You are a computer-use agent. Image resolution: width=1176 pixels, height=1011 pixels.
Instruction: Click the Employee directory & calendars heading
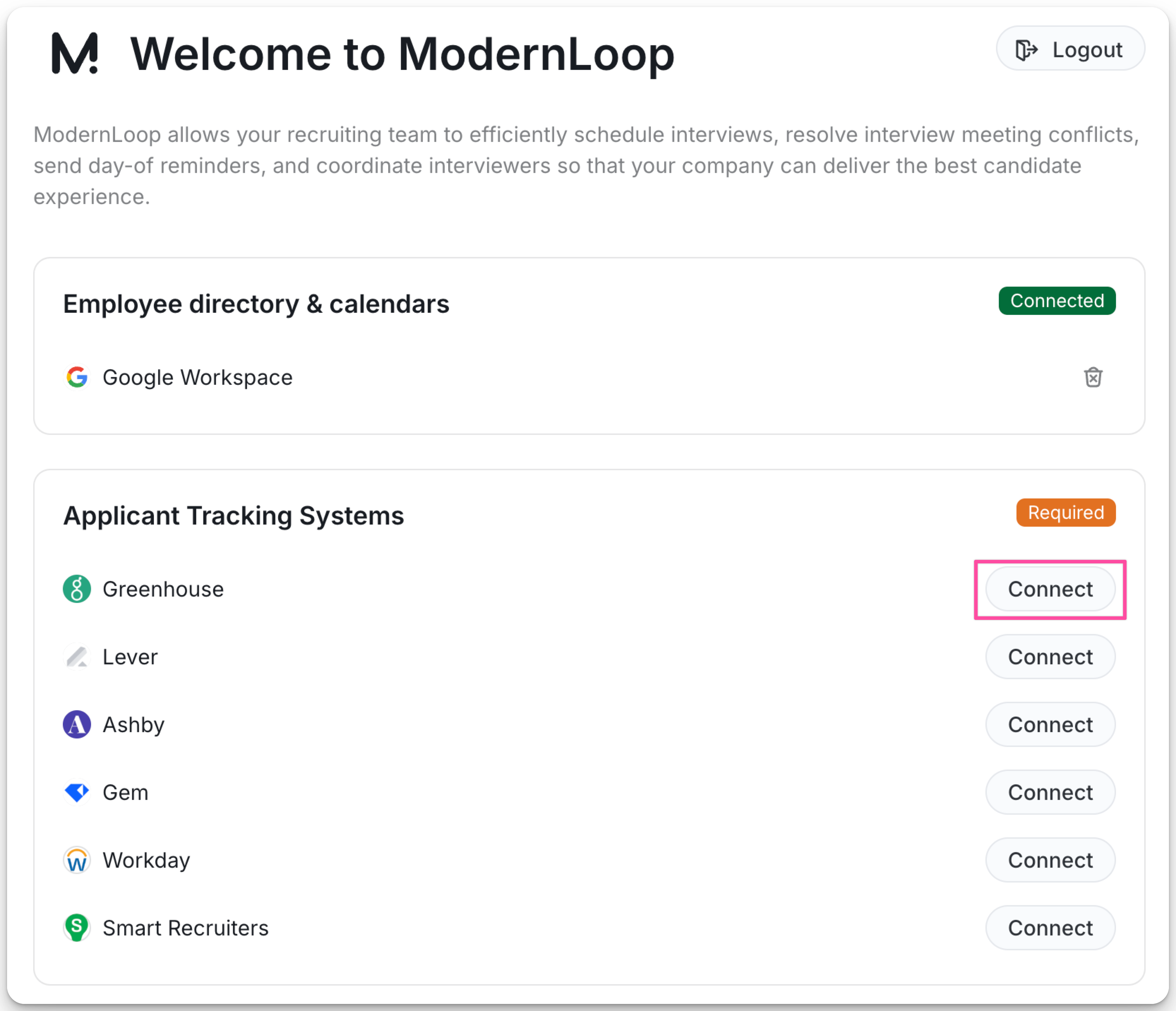pos(256,304)
